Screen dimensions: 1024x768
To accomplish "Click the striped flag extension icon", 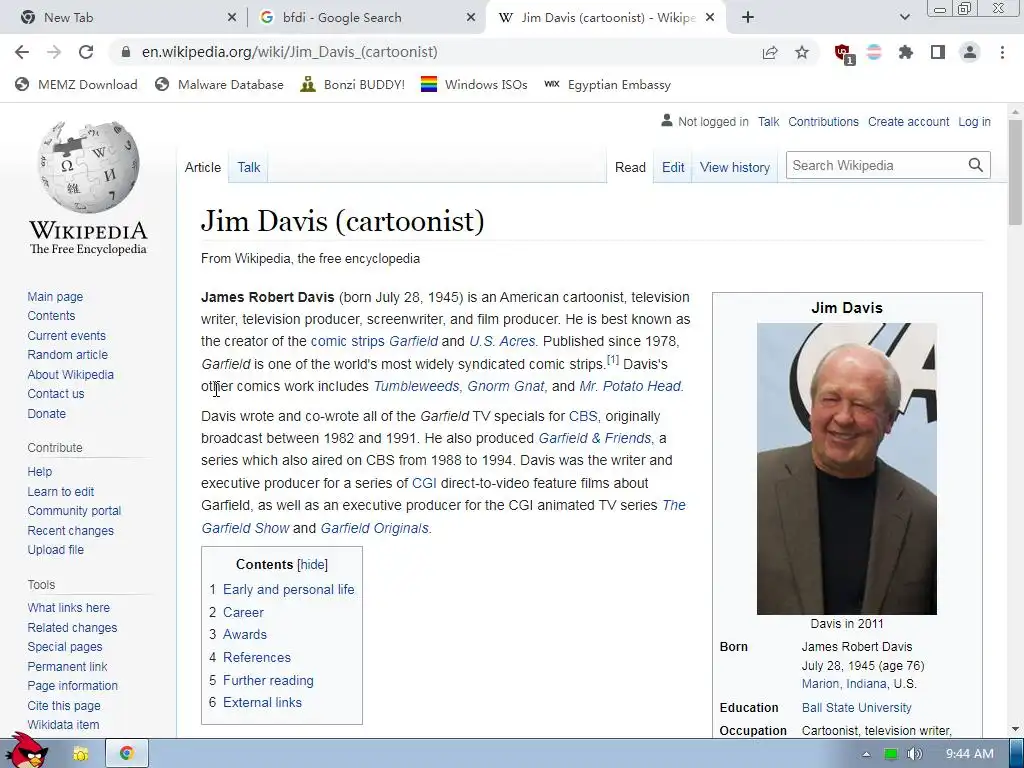I will tap(874, 52).
